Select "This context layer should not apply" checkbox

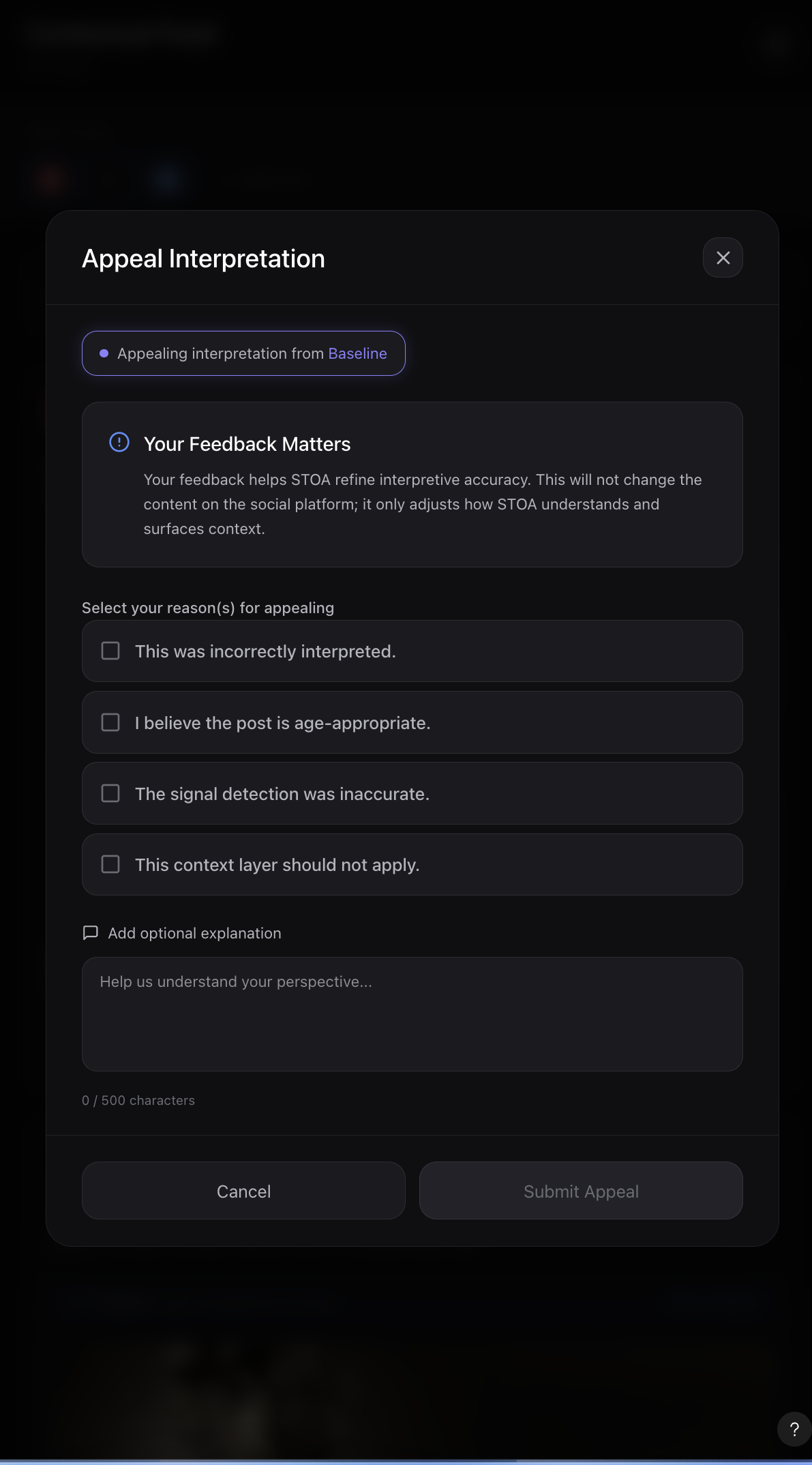[x=110, y=864]
